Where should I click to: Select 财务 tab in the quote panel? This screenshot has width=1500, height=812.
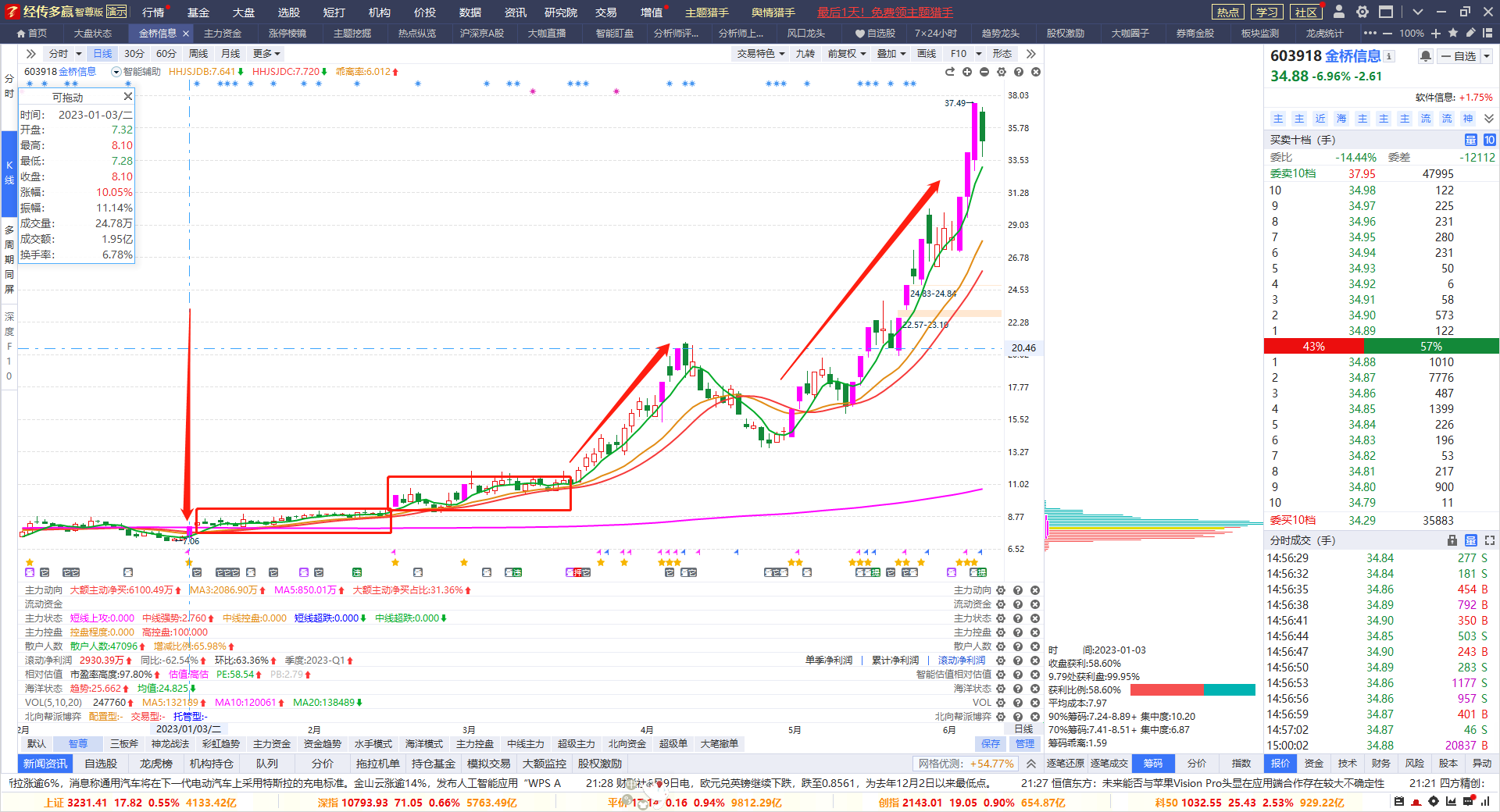point(1381,764)
